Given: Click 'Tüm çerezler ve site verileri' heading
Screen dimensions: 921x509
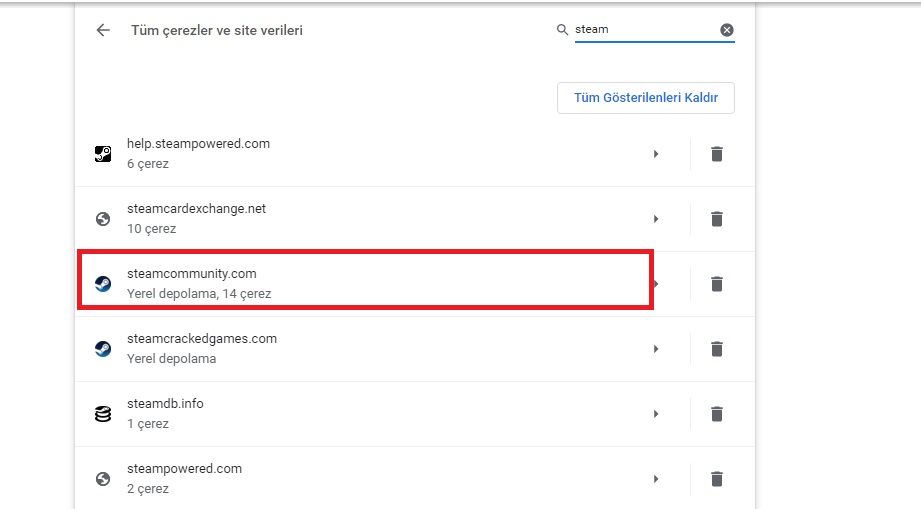Looking at the screenshot, I should (217, 31).
